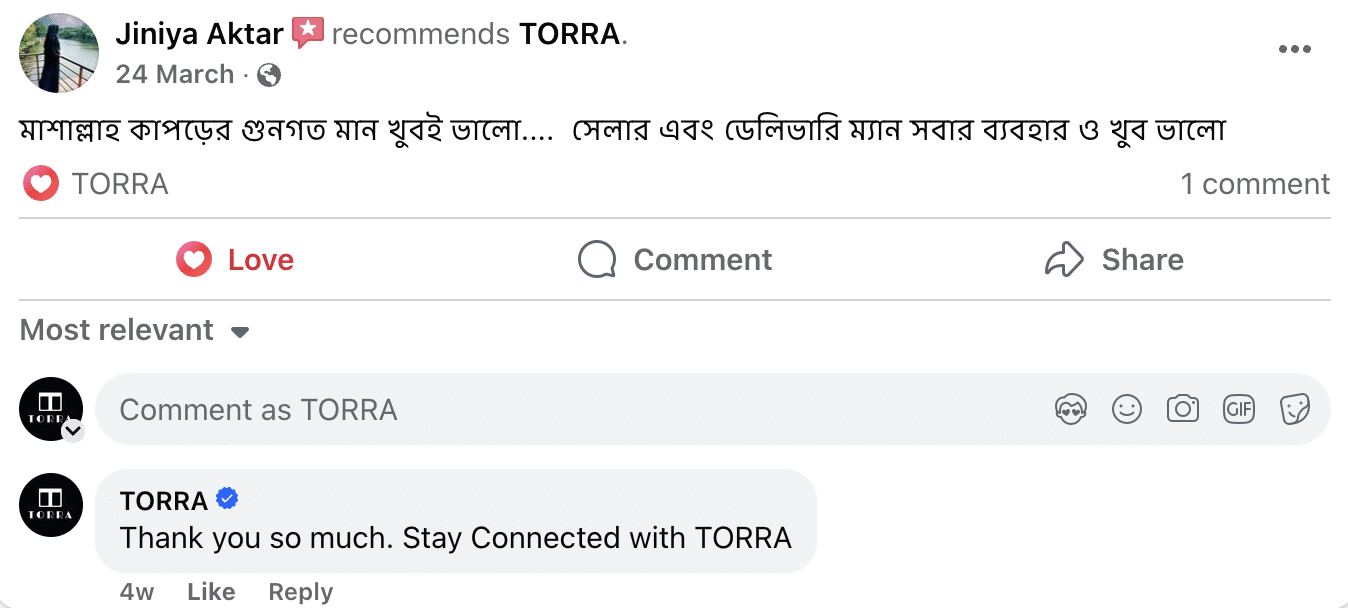Open the sticker picker icon
The image size is (1348, 608).
click(x=1295, y=409)
